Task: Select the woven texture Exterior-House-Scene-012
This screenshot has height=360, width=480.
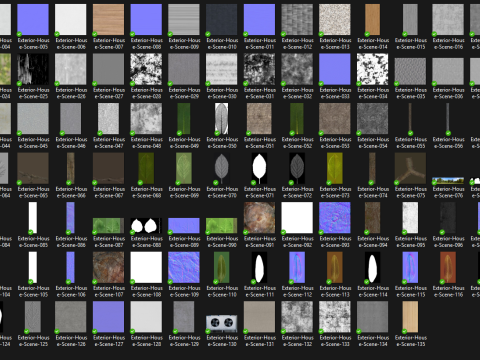Action: (x=297, y=20)
